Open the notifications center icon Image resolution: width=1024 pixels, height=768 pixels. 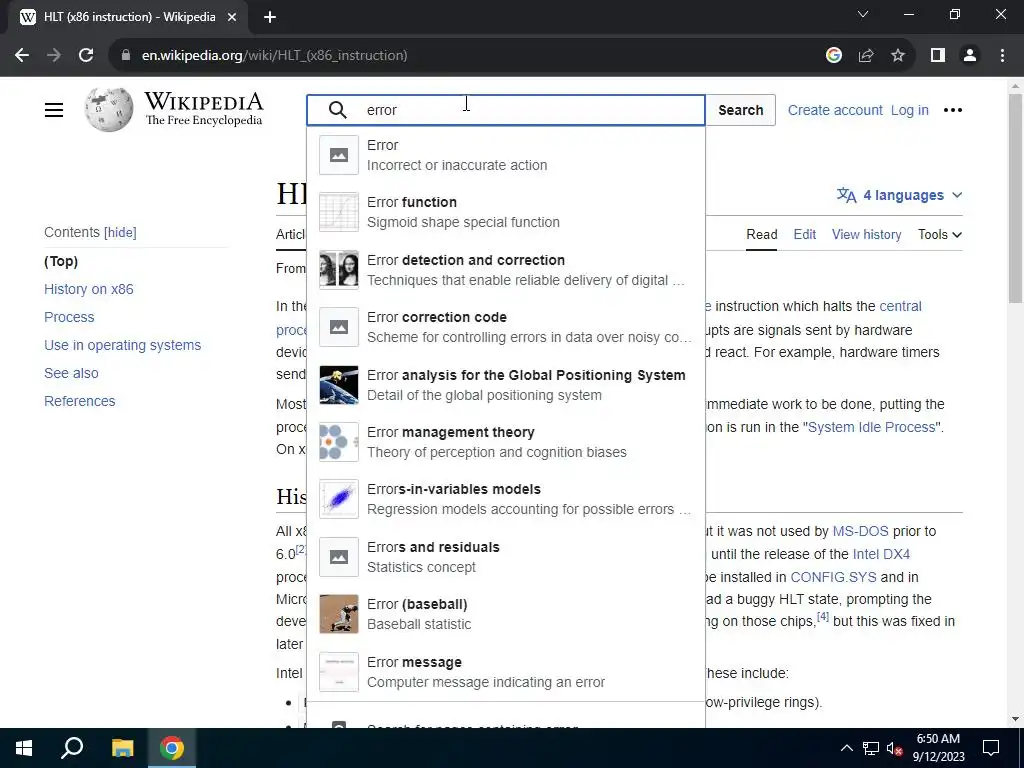991,748
